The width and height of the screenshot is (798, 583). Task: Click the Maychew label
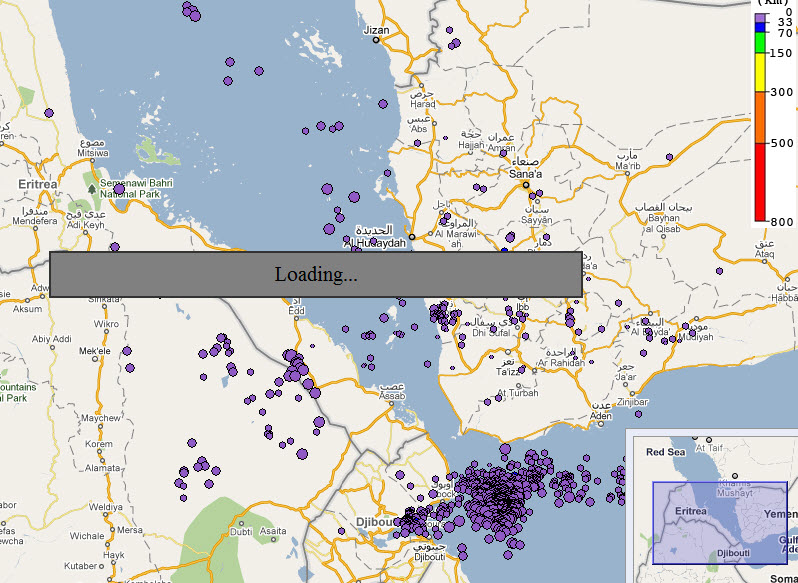(x=101, y=418)
